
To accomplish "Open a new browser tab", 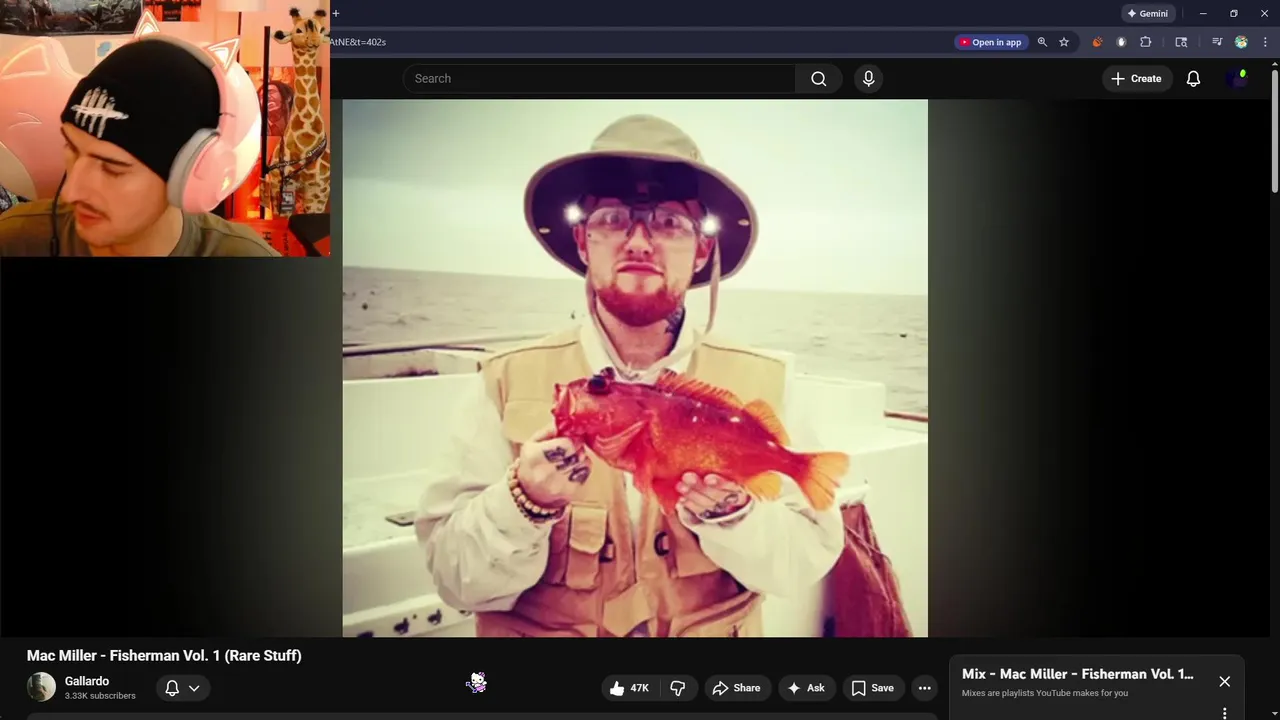I will click(x=336, y=13).
